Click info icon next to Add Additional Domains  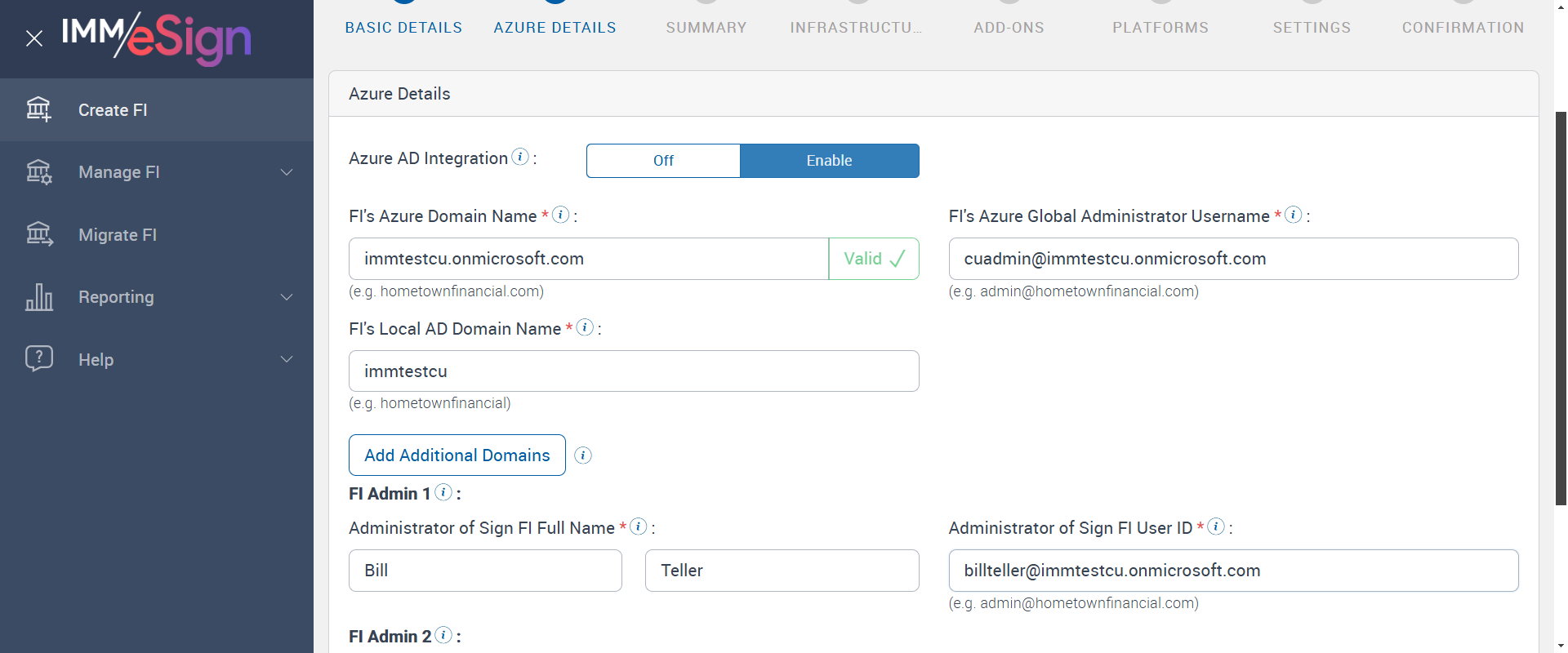(x=583, y=455)
